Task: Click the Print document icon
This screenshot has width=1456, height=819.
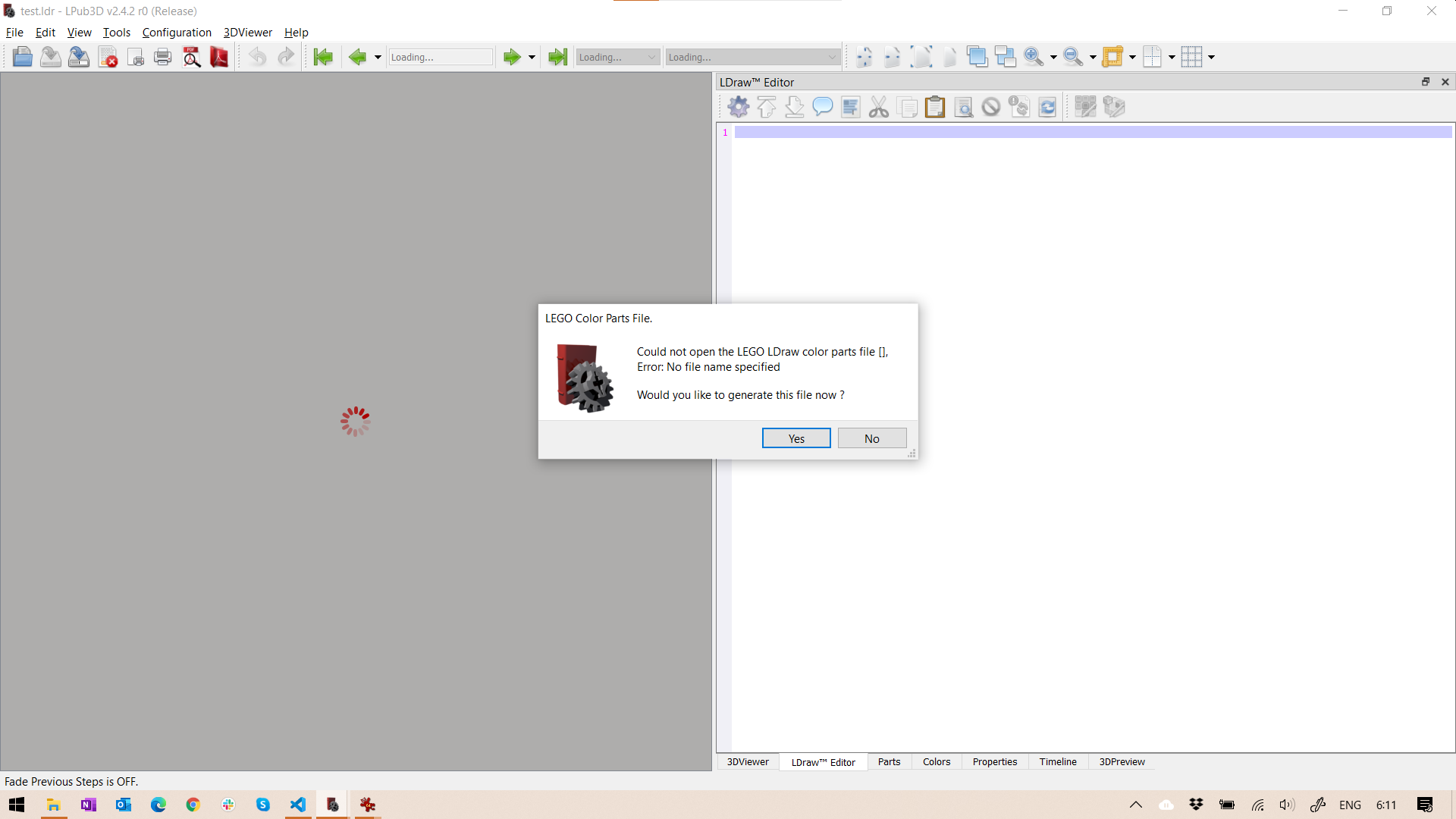Action: coord(162,56)
